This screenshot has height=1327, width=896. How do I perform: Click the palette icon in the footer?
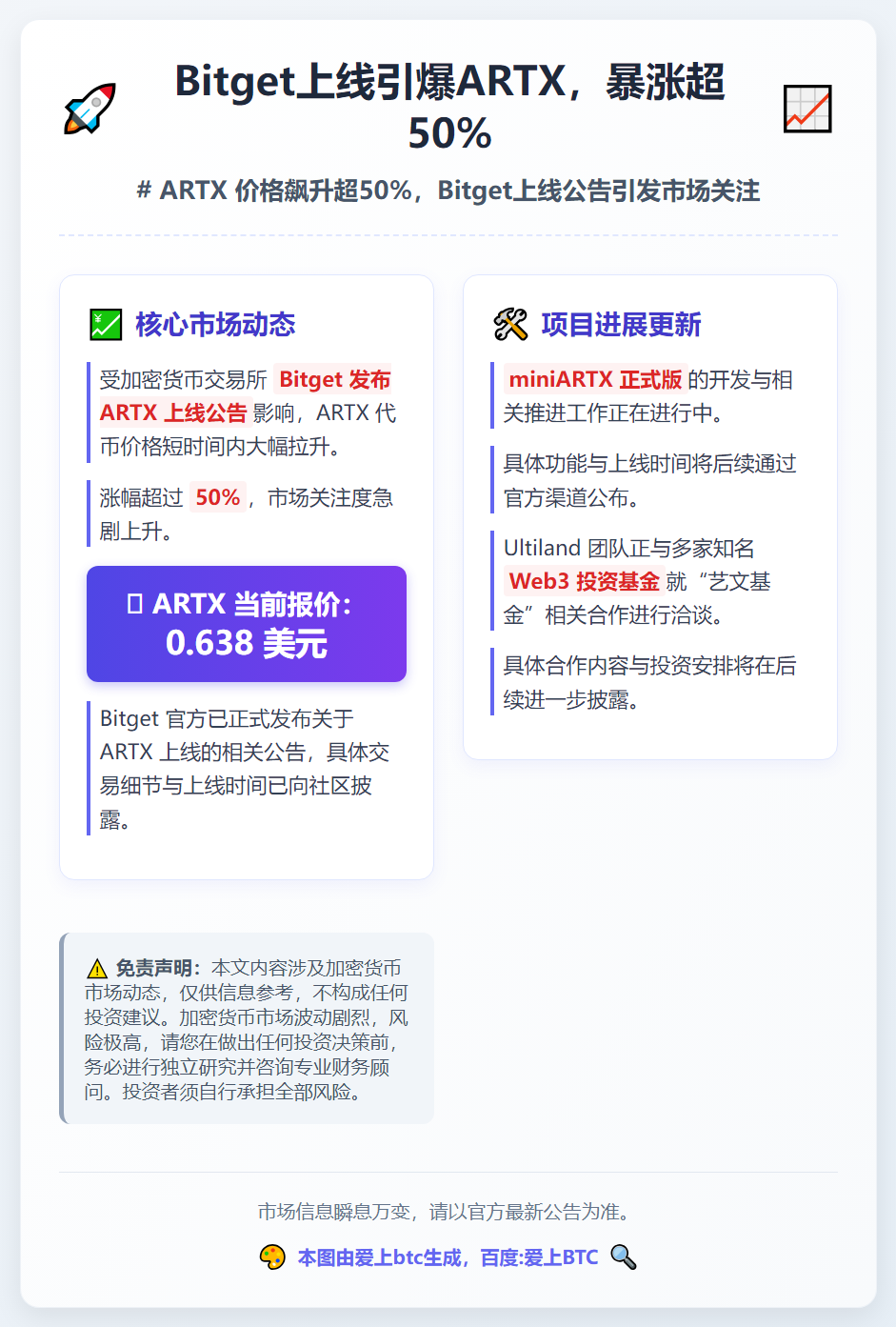coord(272,1257)
